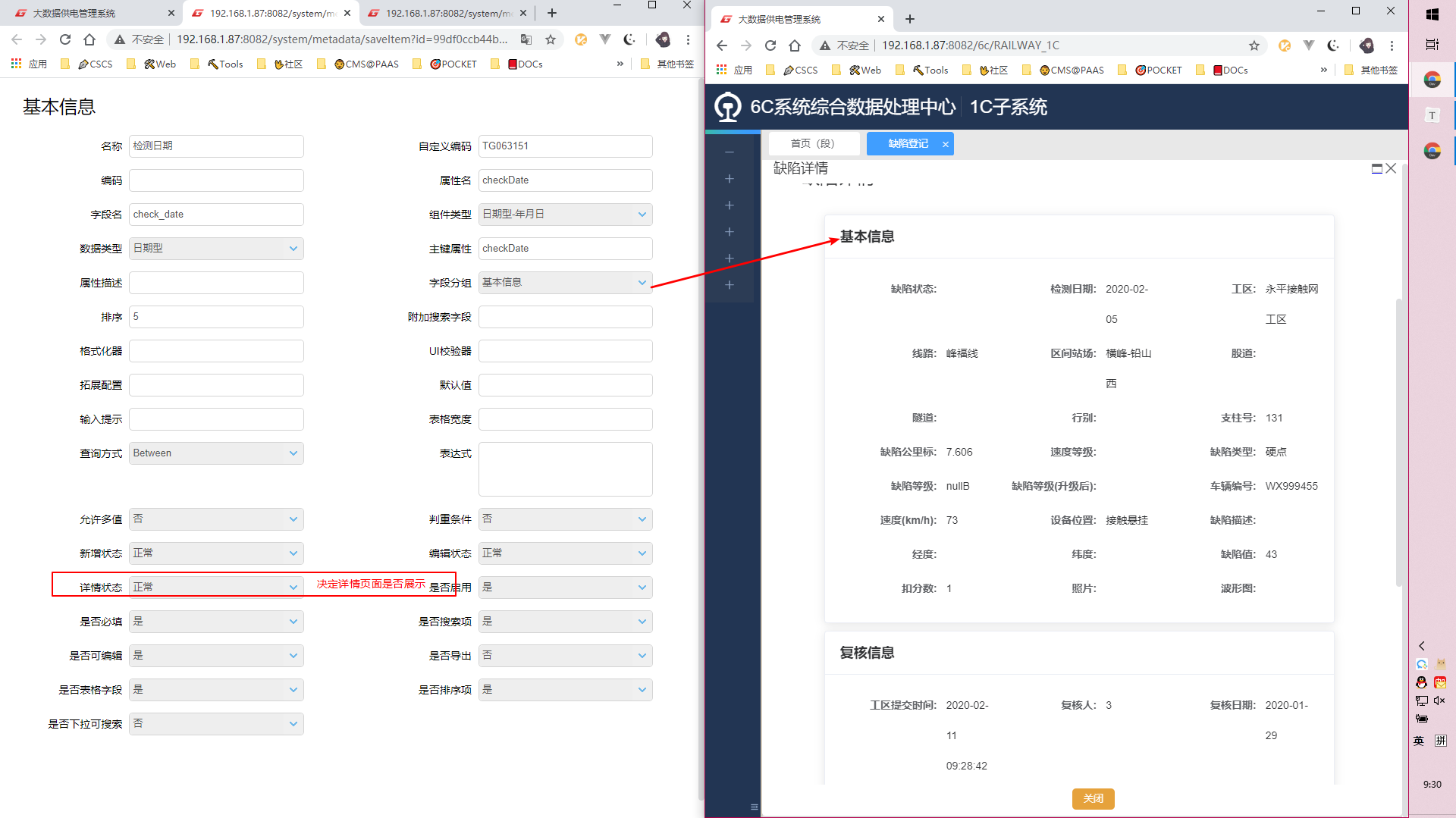The width and height of the screenshot is (1456, 818).
Task: Open translate icon in left address bar
Action: tap(526, 39)
